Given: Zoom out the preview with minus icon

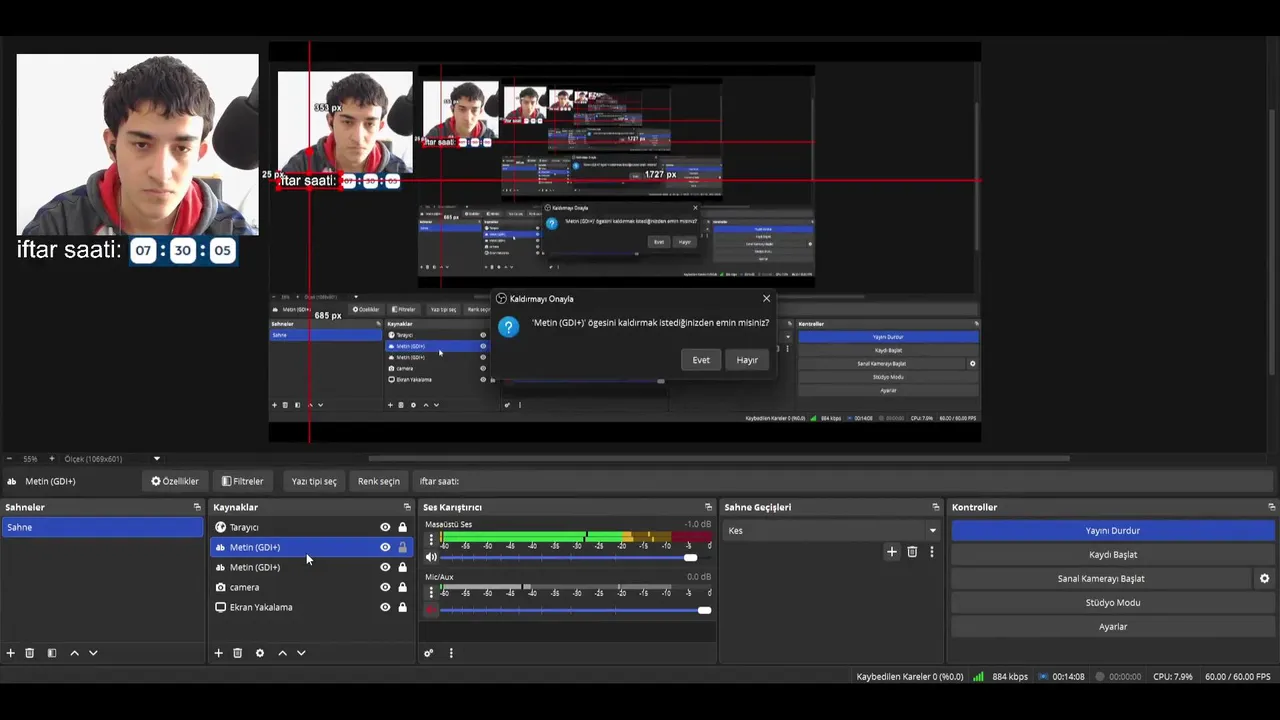Looking at the screenshot, I should tap(10, 459).
